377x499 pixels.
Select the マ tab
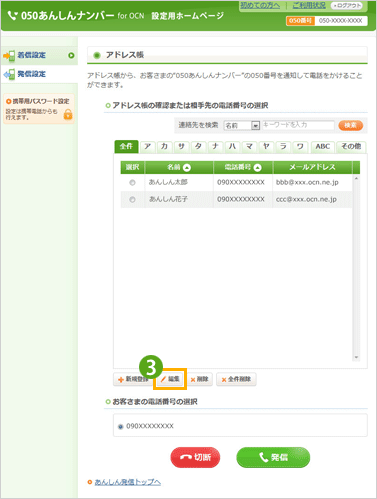point(249,147)
